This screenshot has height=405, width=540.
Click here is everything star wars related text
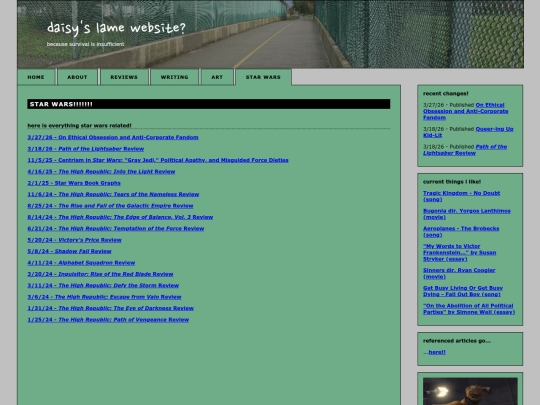(x=79, y=125)
